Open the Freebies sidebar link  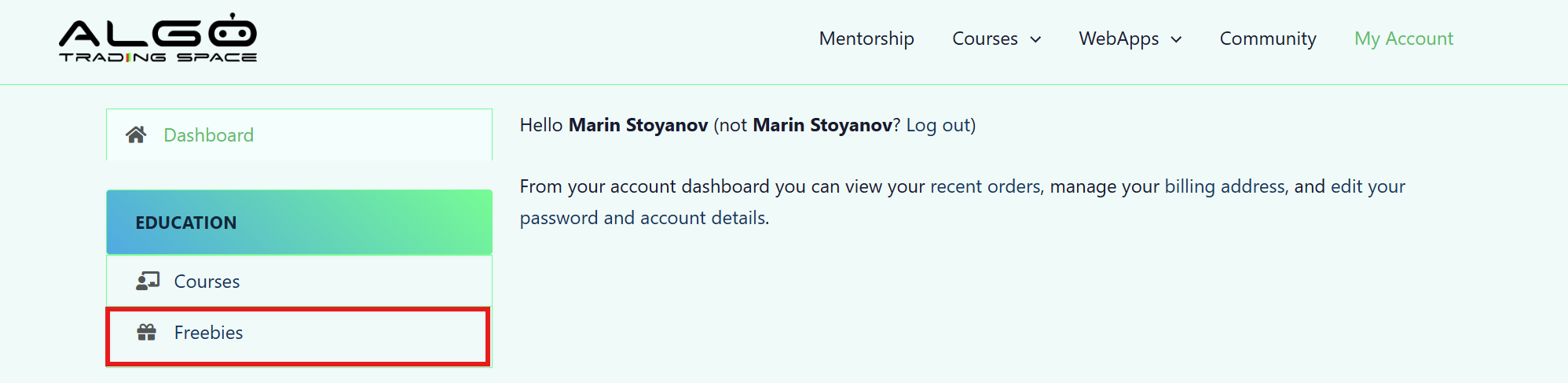click(208, 333)
